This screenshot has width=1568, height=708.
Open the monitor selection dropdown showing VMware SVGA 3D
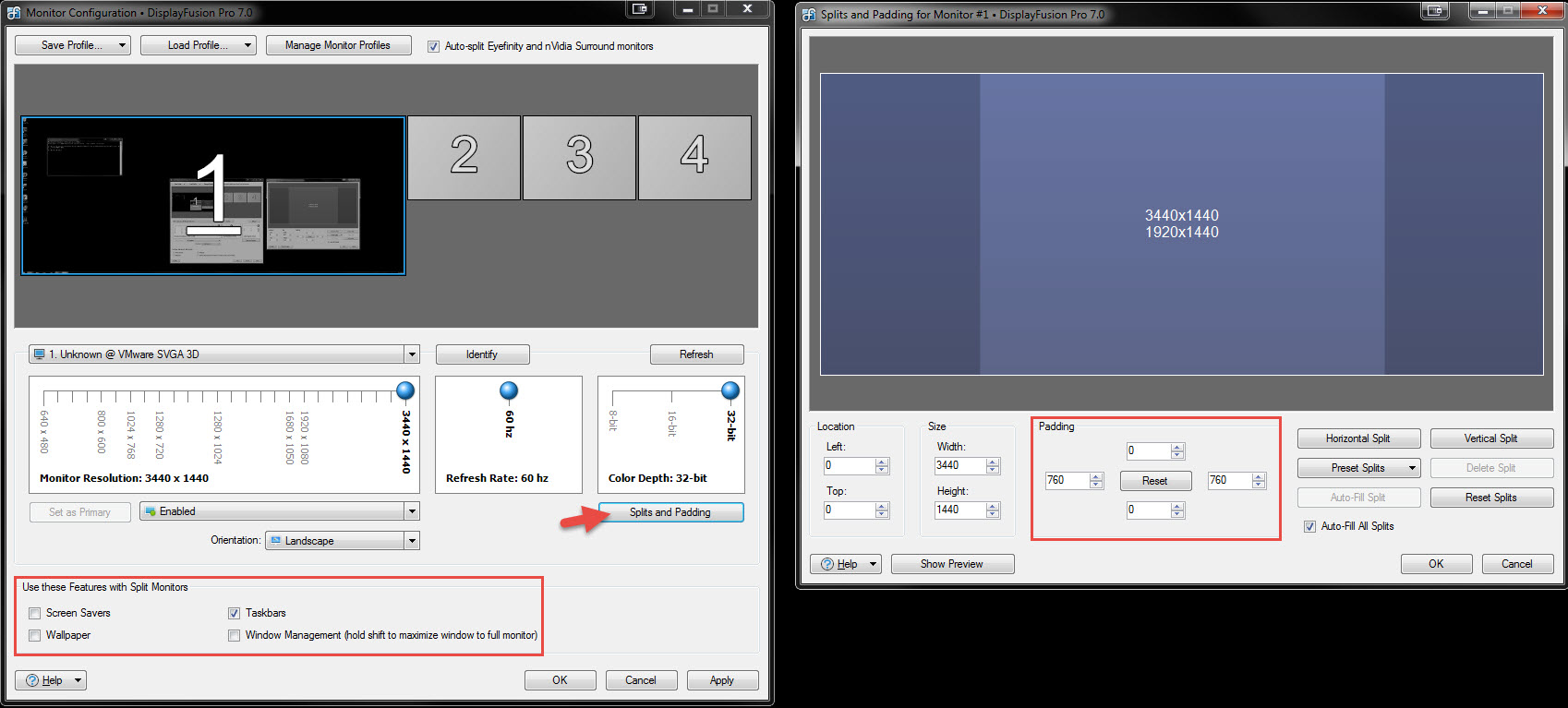(224, 354)
